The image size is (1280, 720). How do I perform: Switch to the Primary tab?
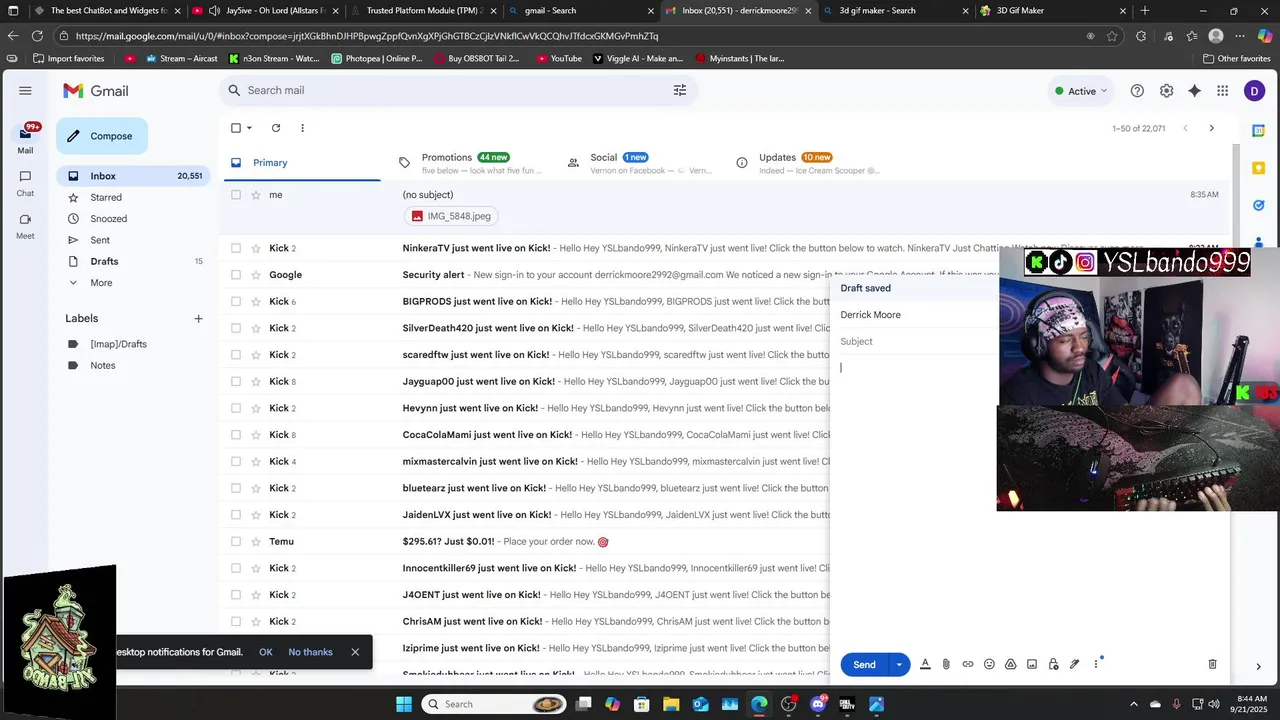click(300, 163)
